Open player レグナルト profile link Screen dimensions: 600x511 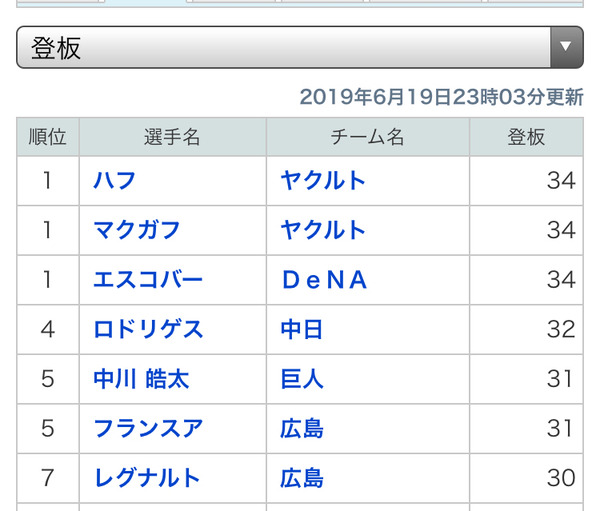[x=147, y=478]
